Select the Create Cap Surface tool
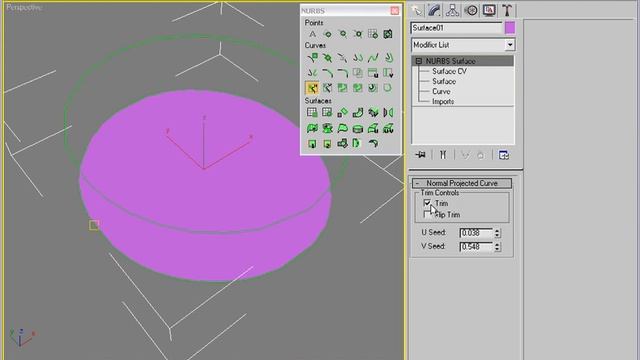Image resolution: width=640 pixels, height=360 pixels. pyautogui.click(x=358, y=129)
